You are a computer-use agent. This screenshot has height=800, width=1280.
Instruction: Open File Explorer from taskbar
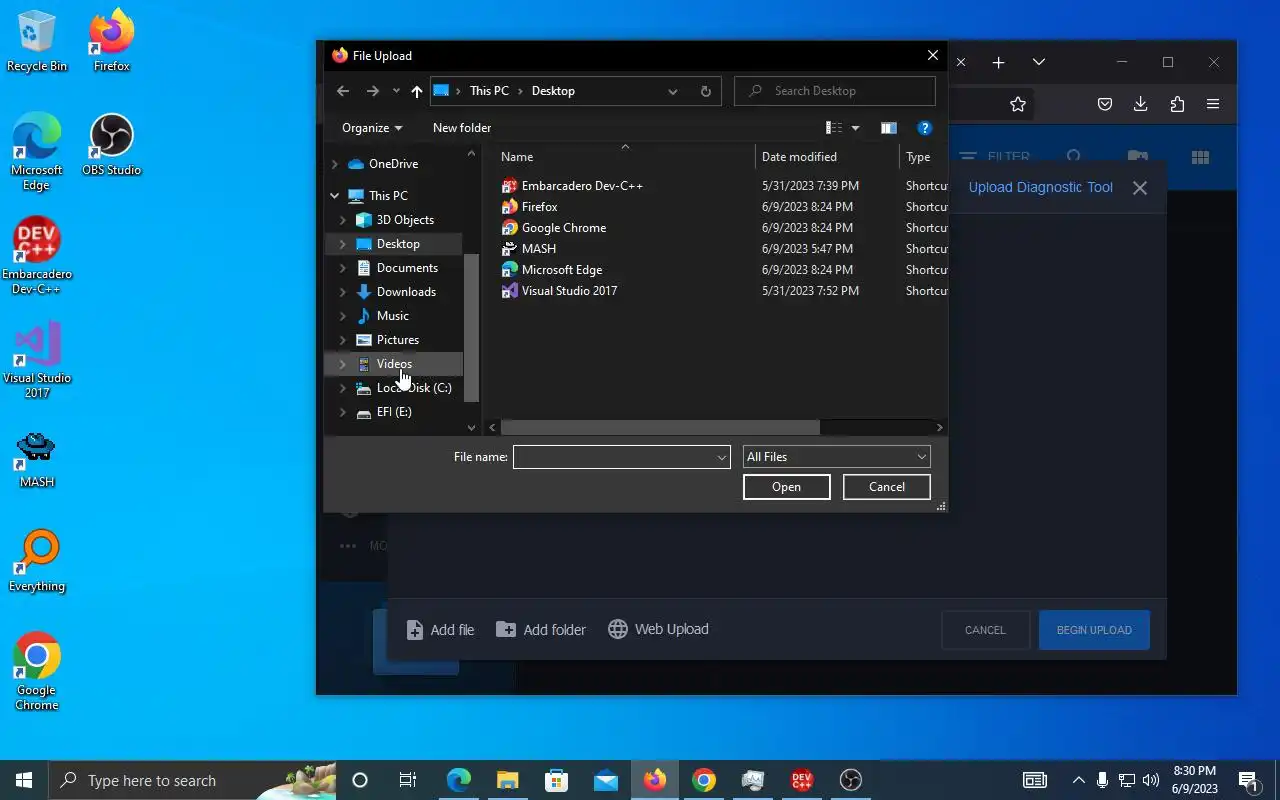(508, 780)
